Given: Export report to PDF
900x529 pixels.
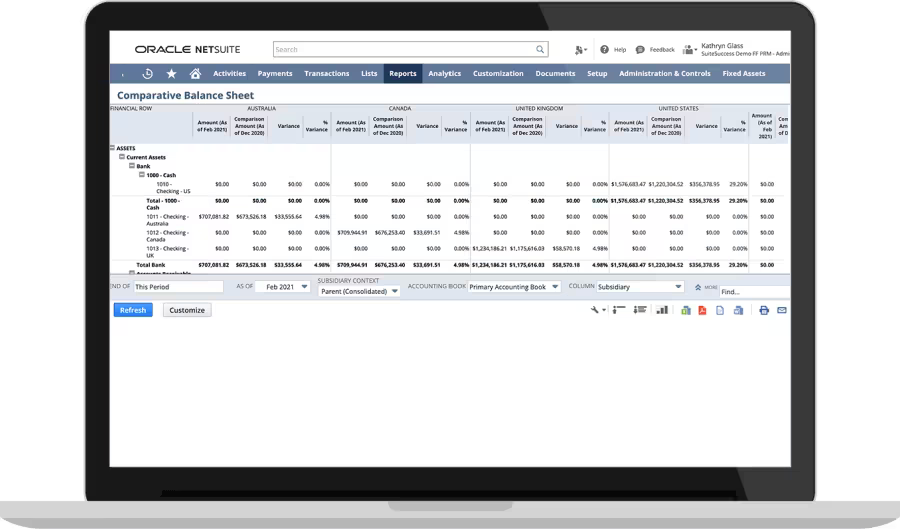Looking at the screenshot, I should 702,311.
